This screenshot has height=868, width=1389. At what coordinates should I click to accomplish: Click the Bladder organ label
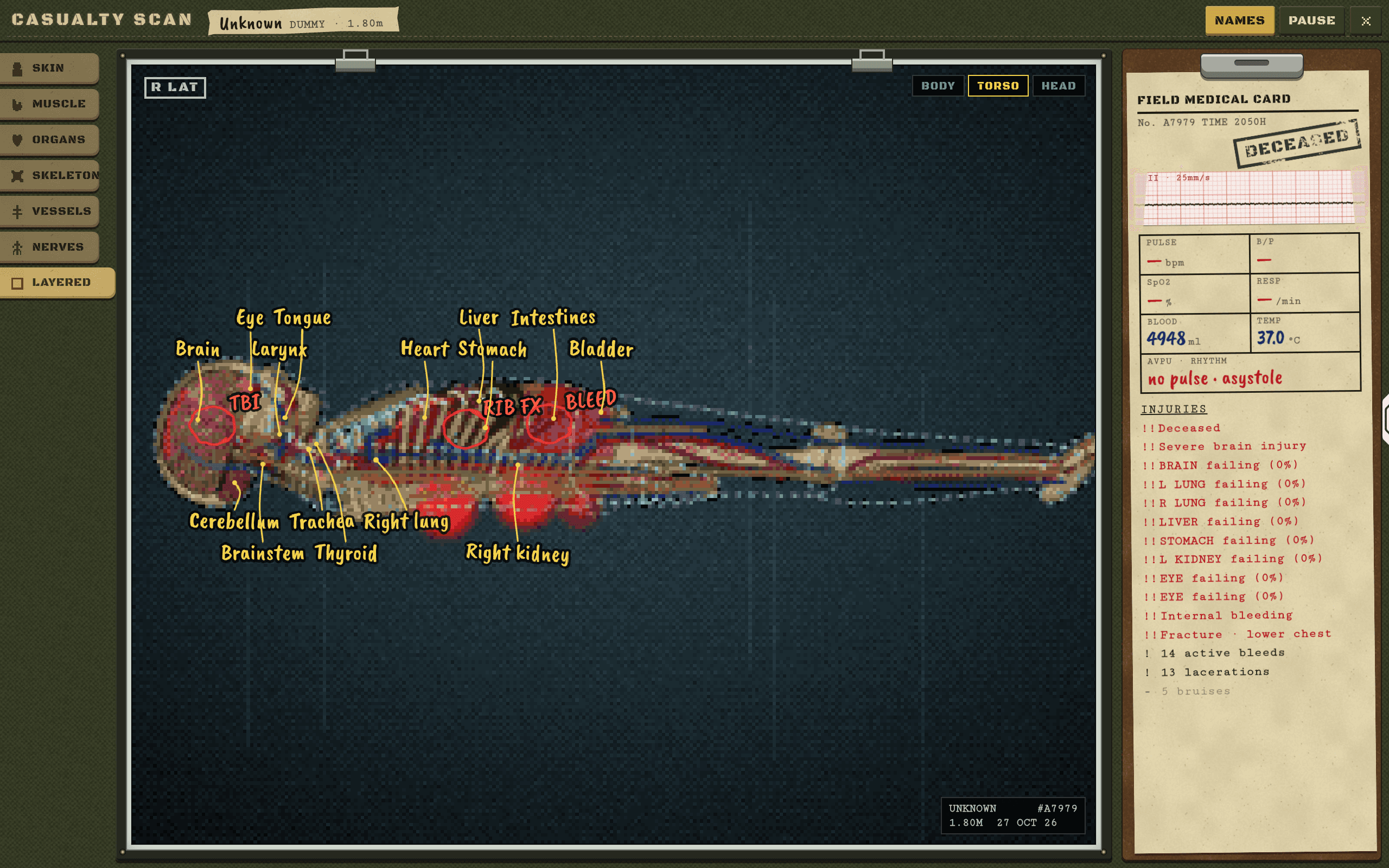(601, 348)
